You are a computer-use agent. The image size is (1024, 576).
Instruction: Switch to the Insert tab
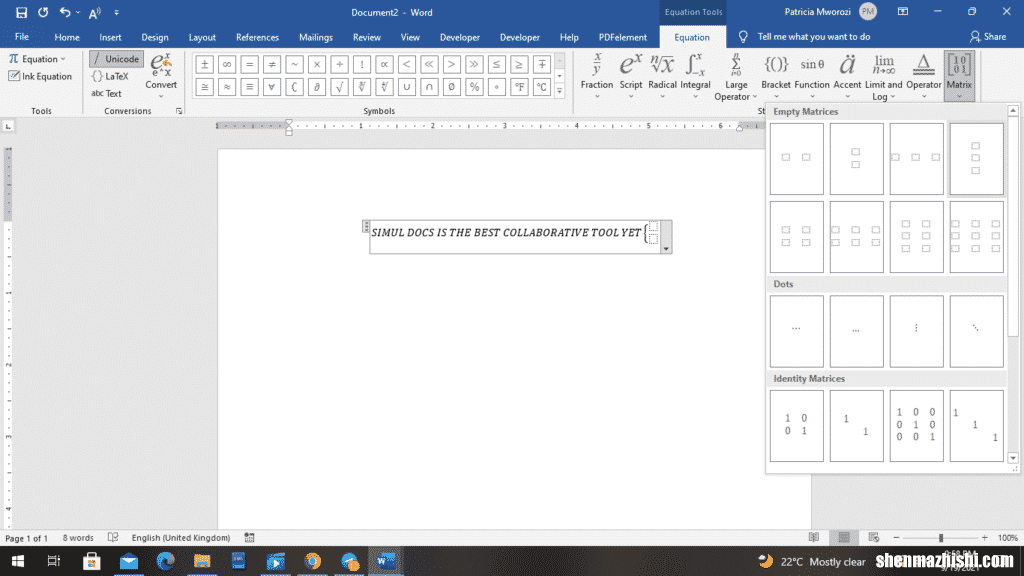click(110, 37)
